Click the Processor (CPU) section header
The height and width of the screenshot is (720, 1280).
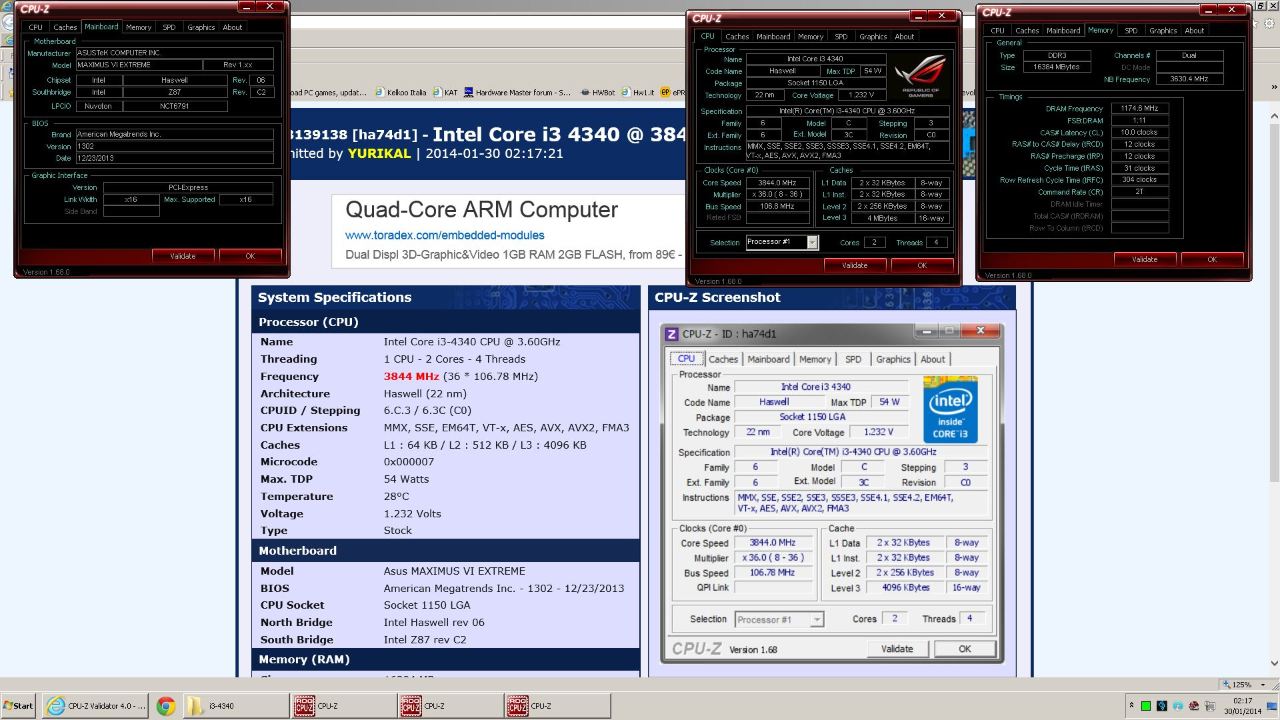[446, 322]
